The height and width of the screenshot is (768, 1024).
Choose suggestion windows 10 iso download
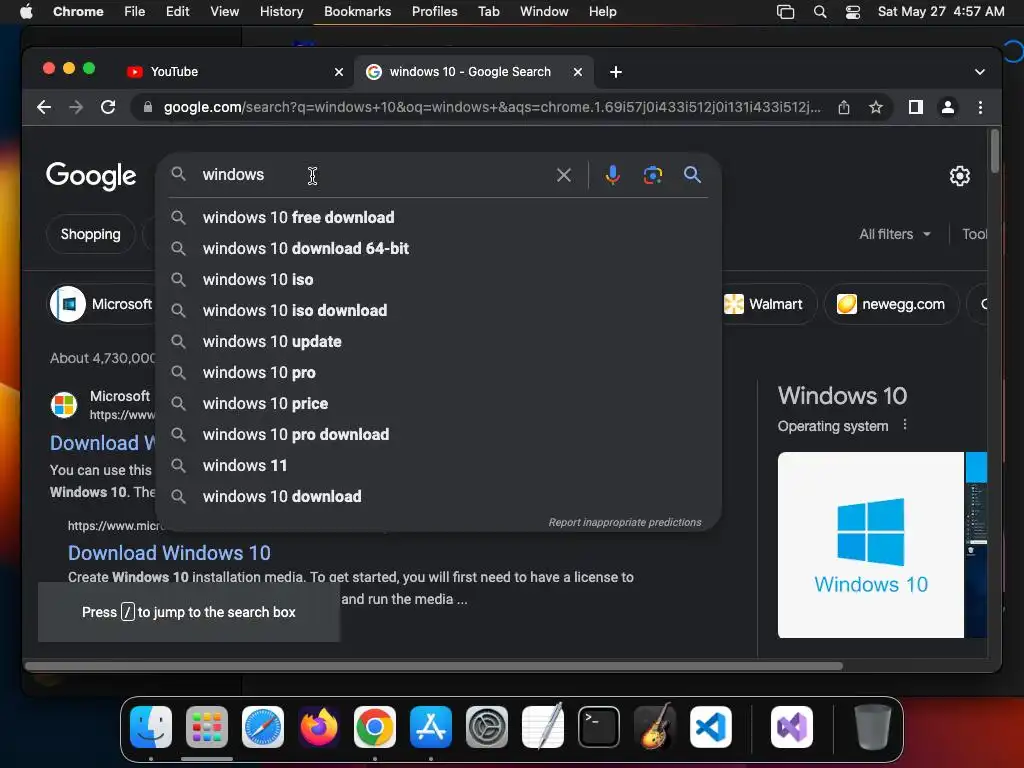point(438,310)
